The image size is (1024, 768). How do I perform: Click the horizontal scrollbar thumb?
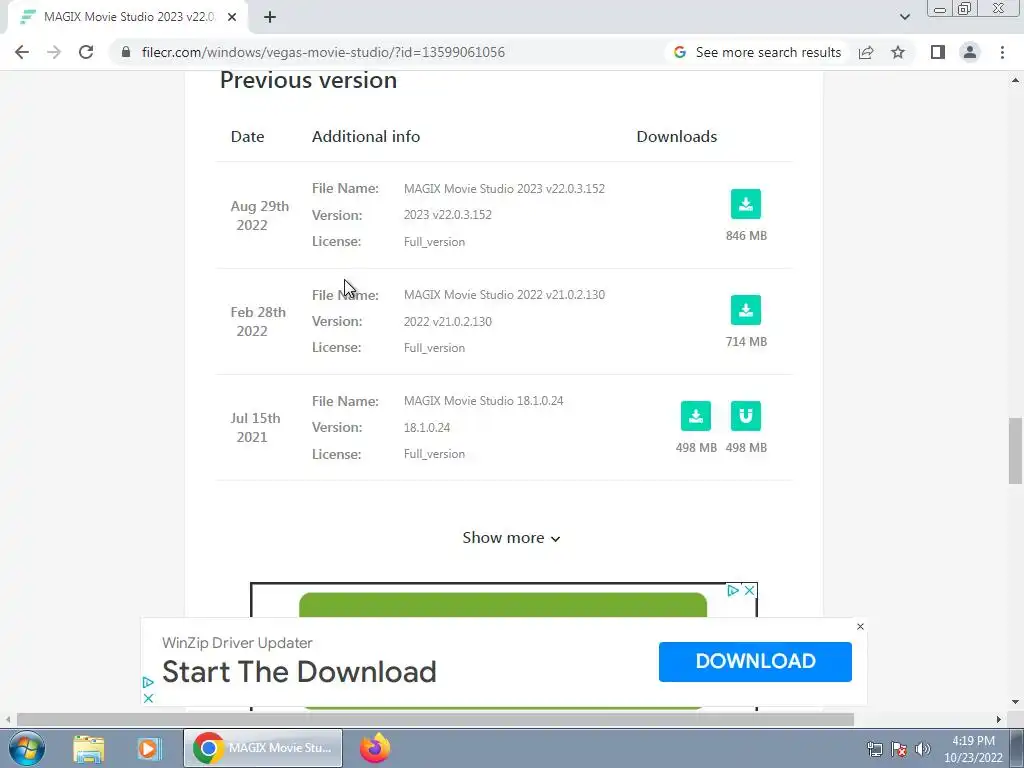[435, 719]
